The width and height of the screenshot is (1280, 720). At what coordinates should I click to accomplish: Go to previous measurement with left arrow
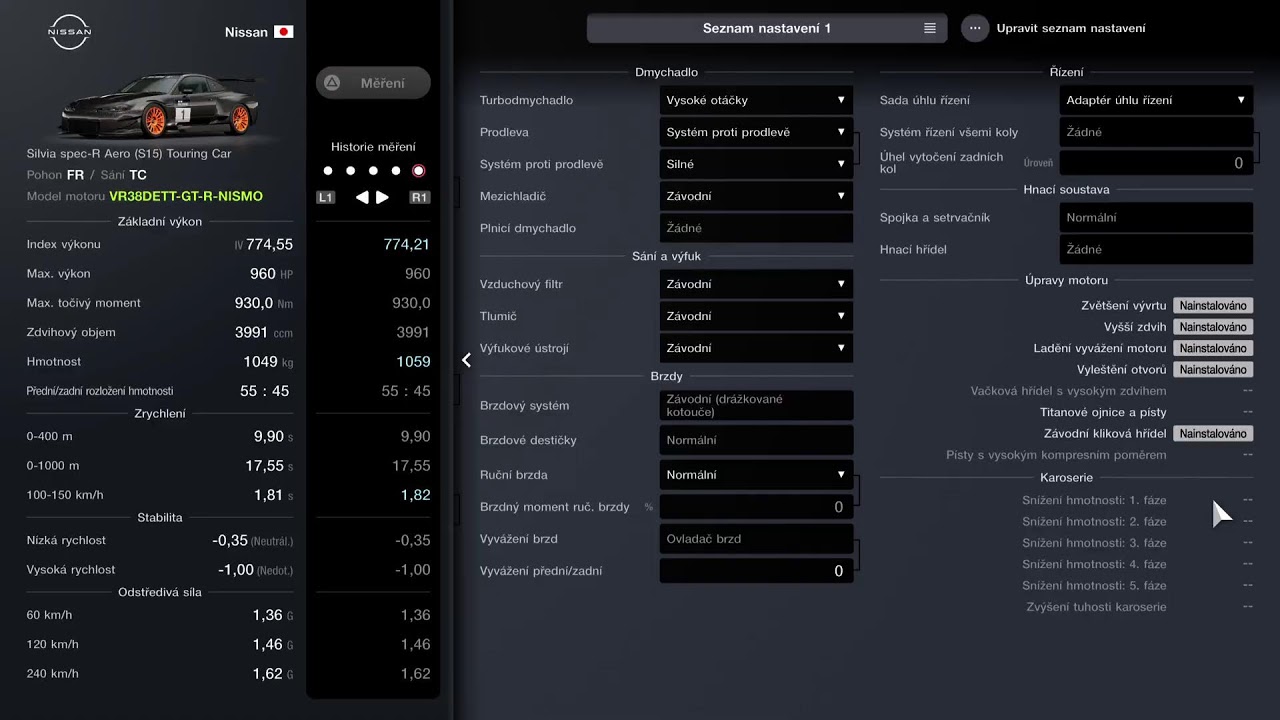(x=362, y=198)
